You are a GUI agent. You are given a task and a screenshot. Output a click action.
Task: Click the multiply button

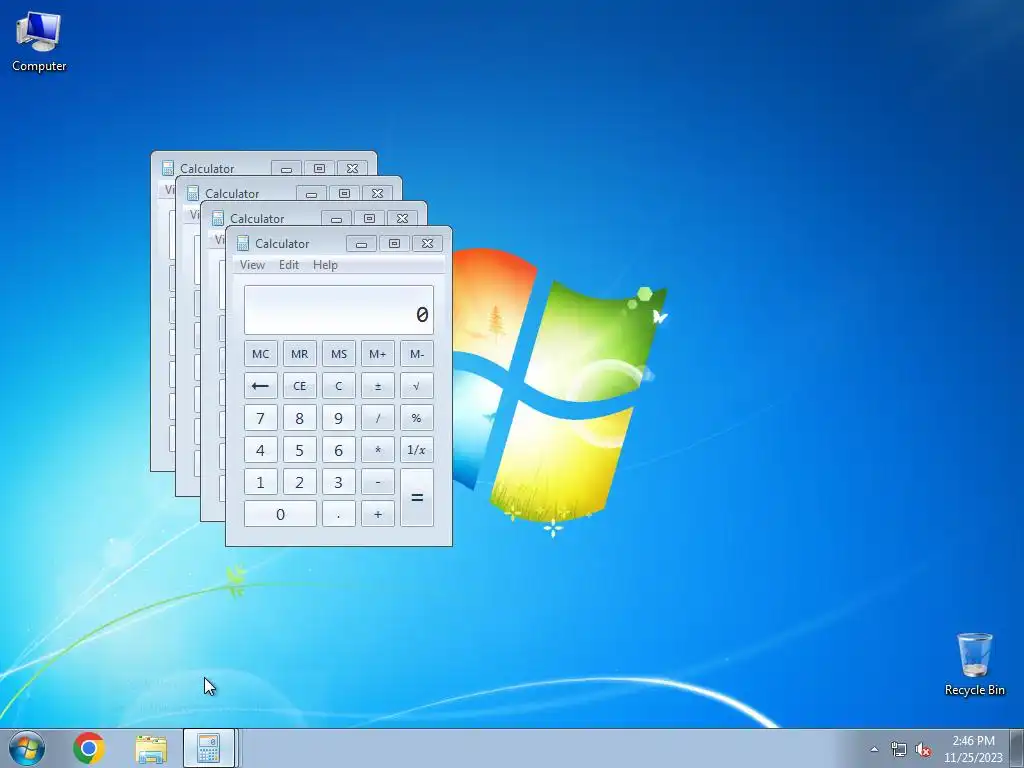377,450
